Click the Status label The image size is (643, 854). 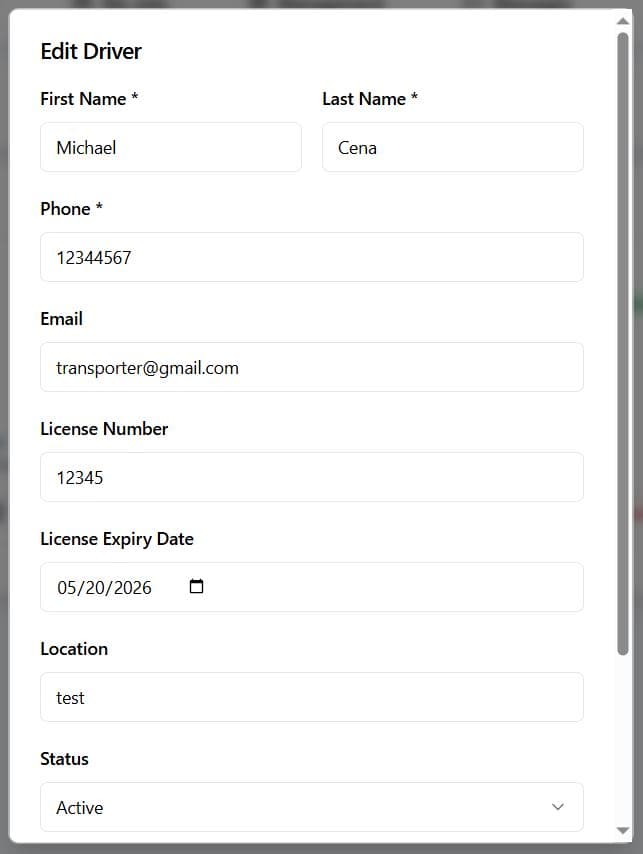point(64,759)
